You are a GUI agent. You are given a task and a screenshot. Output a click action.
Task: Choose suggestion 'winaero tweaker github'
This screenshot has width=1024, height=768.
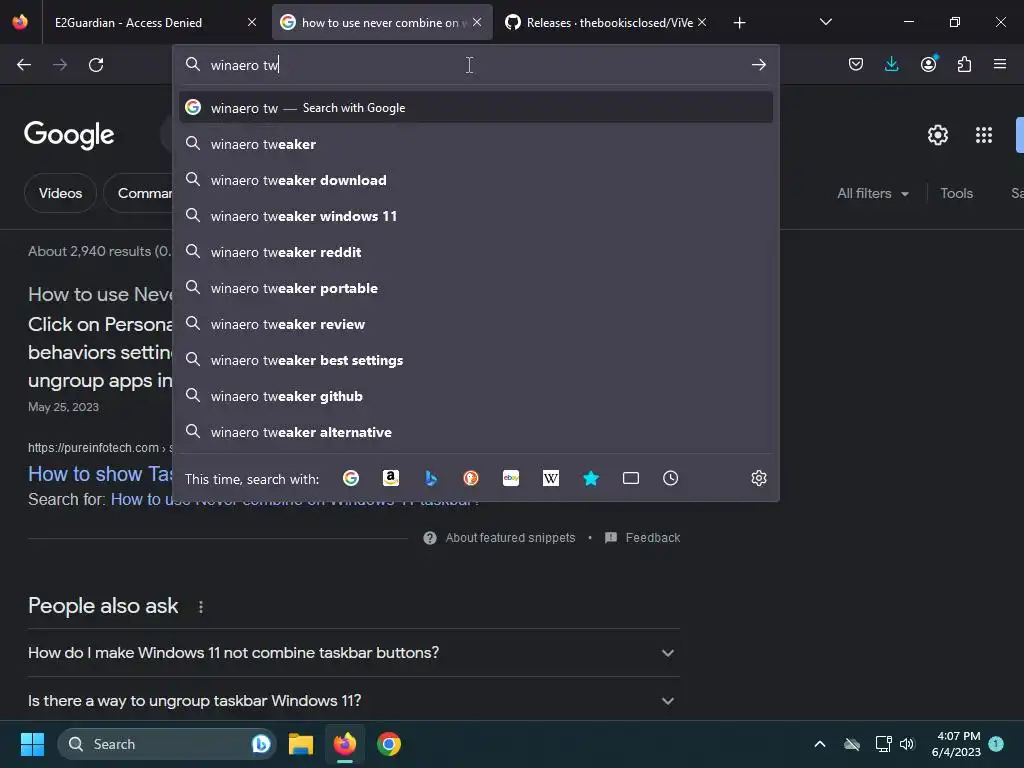[475, 396]
